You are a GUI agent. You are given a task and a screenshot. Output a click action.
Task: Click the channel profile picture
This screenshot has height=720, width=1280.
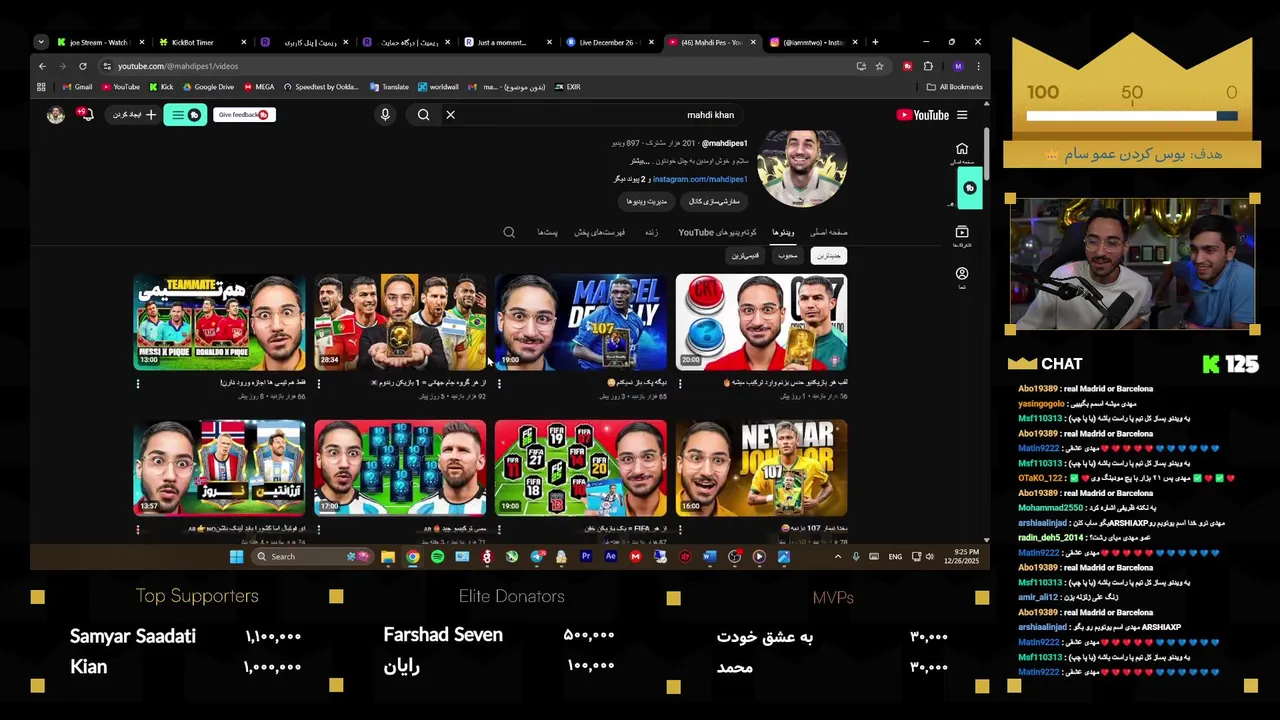click(x=802, y=168)
